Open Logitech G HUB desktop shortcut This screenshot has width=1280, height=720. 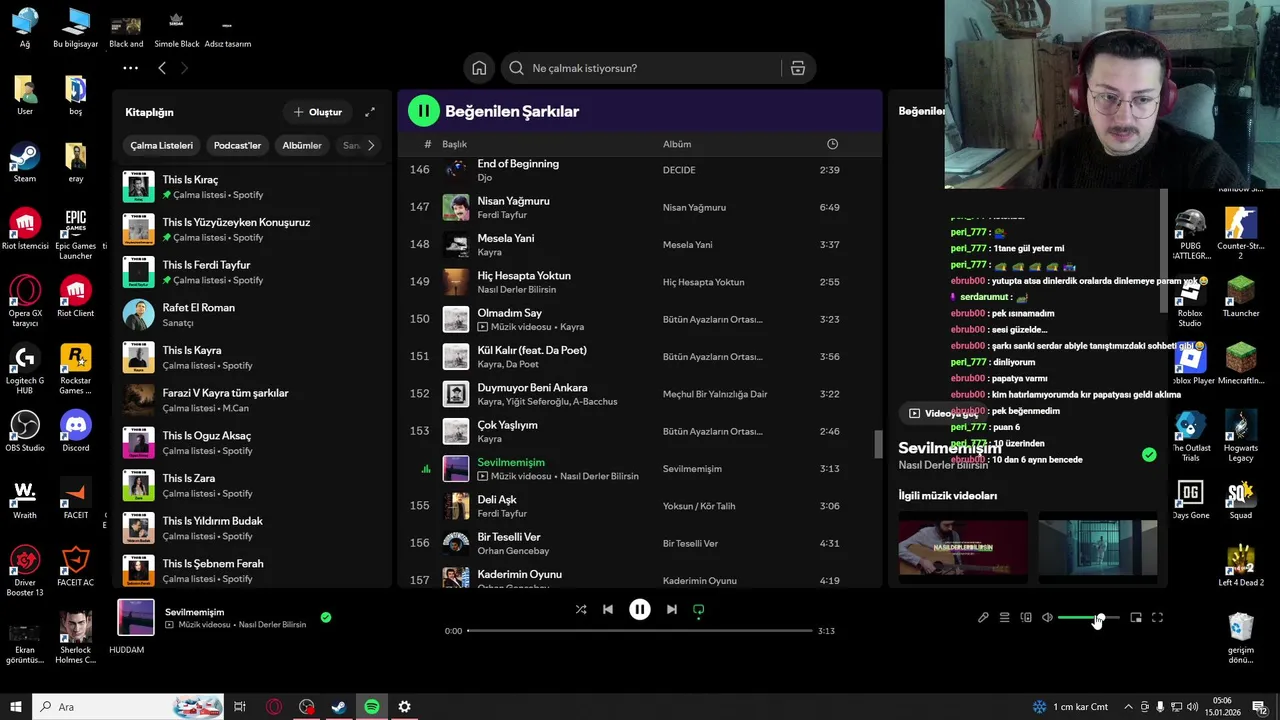[x=24, y=369]
